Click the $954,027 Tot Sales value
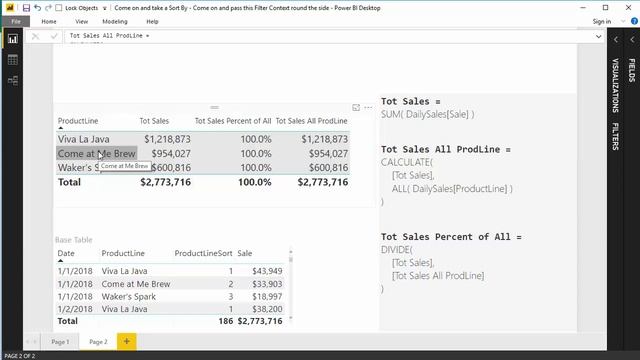The width and height of the screenshot is (640, 360). click(x=171, y=153)
